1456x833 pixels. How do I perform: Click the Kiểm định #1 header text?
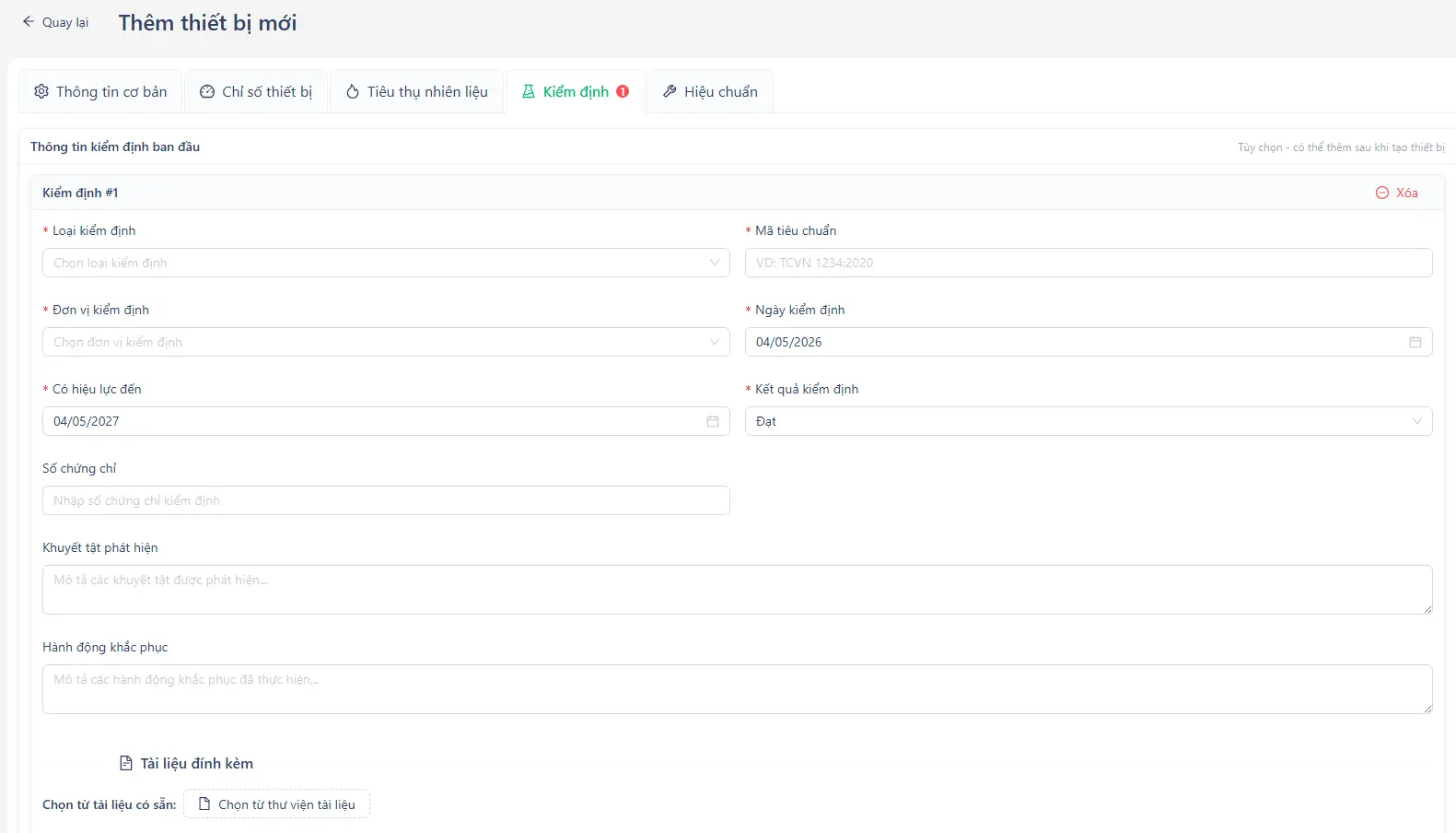tap(80, 193)
